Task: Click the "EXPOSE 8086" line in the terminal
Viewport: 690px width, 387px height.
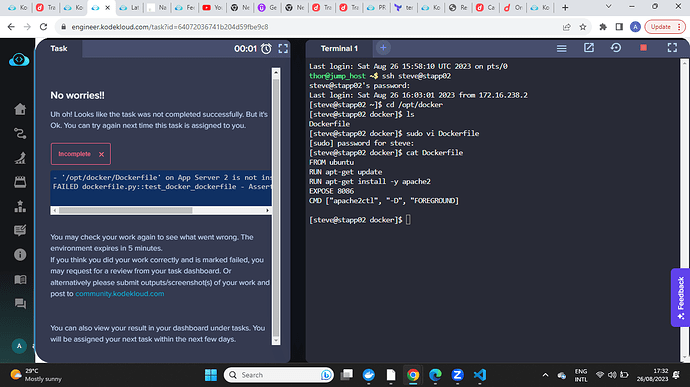Action: (x=331, y=191)
